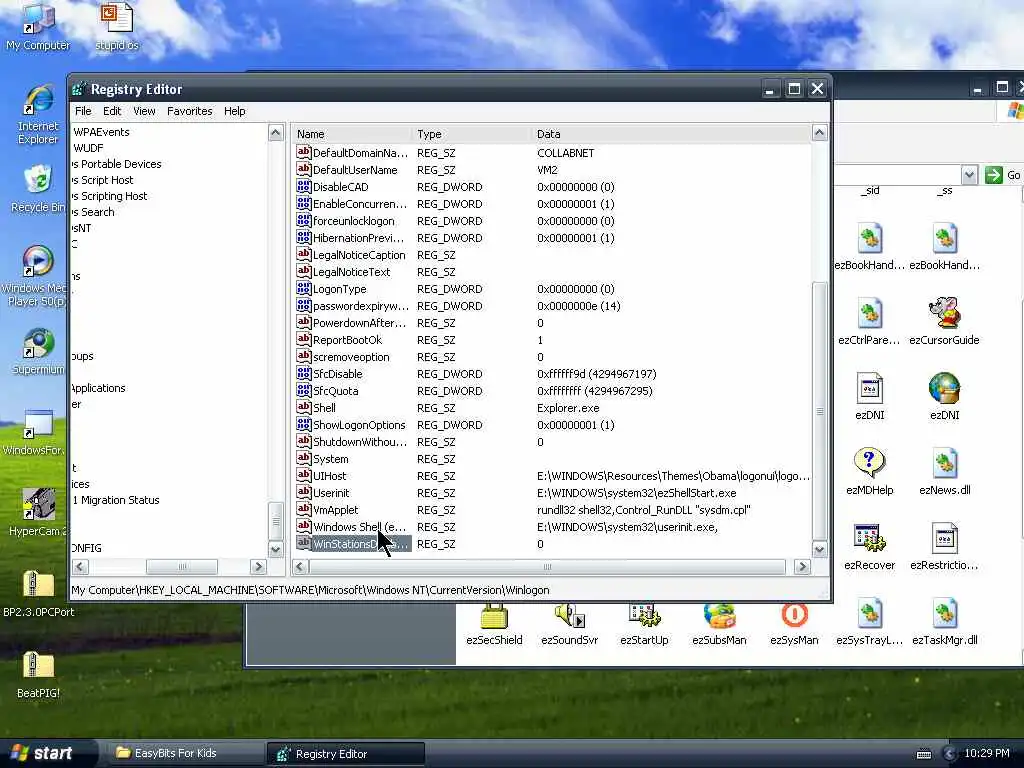Select the UIHost registry value
The image size is (1024, 768).
tap(329, 476)
